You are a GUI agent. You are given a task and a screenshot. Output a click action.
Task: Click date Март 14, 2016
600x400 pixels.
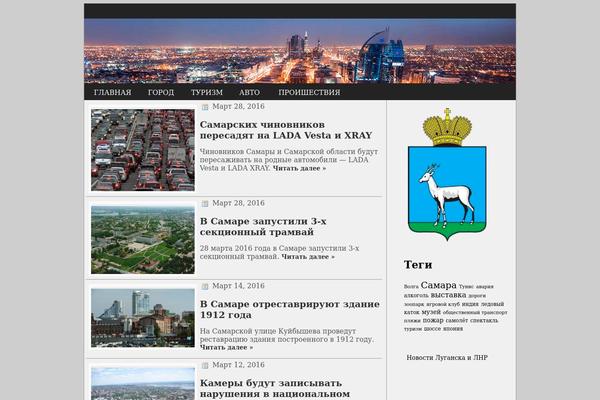238,286
